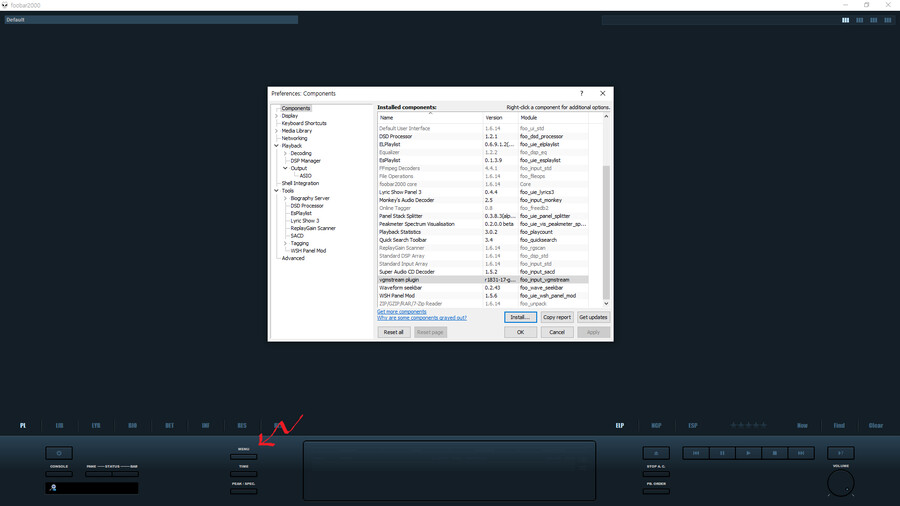Toggle the STOP A.C. button
The height and width of the screenshot is (506, 900).
tap(656, 474)
